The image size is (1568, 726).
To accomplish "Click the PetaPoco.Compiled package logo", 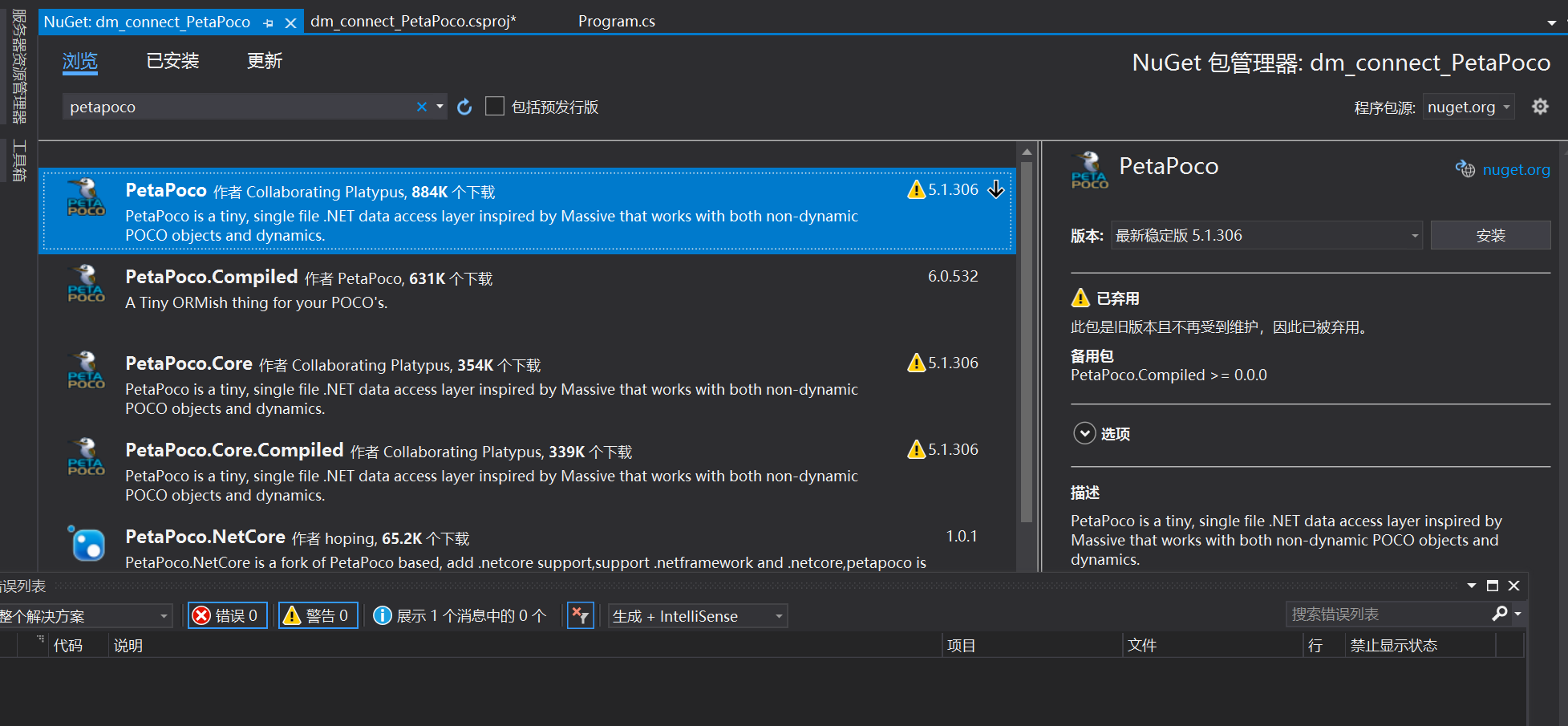I will tap(86, 284).
